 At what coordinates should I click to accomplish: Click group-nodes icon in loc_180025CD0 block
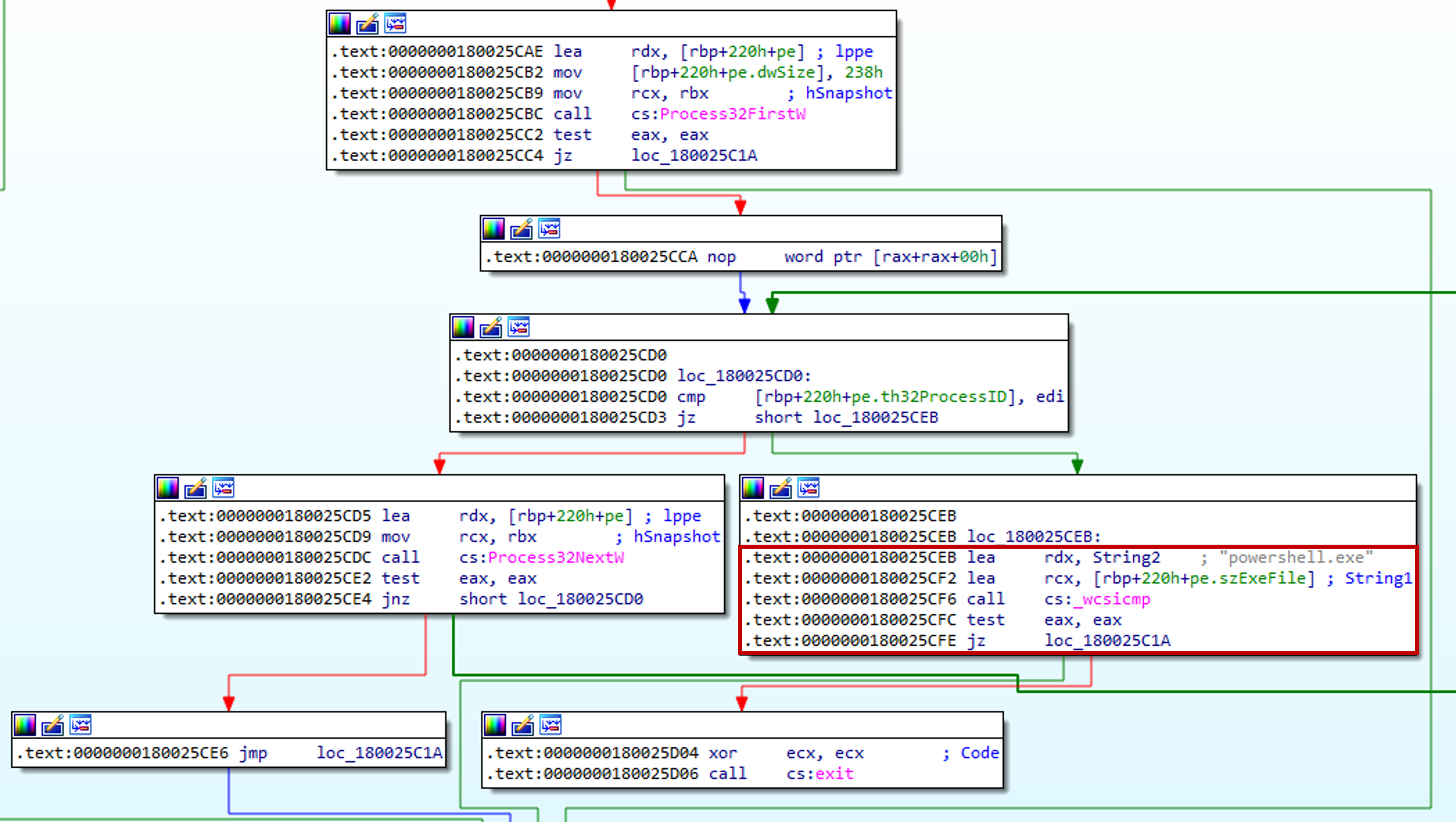coord(518,327)
